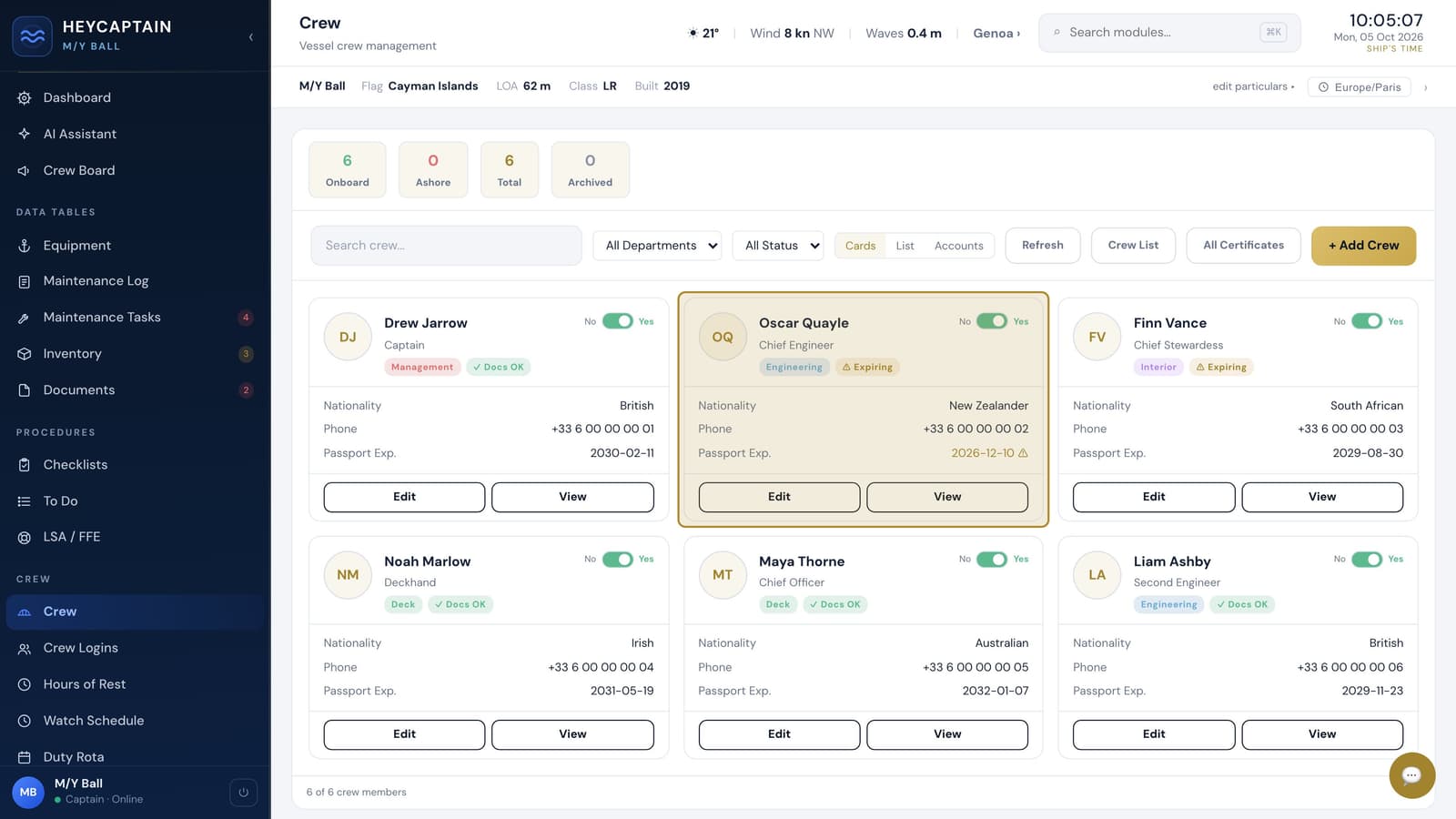
Task: Click the Inventory box icon
Action: pyautogui.click(x=25, y=354)
